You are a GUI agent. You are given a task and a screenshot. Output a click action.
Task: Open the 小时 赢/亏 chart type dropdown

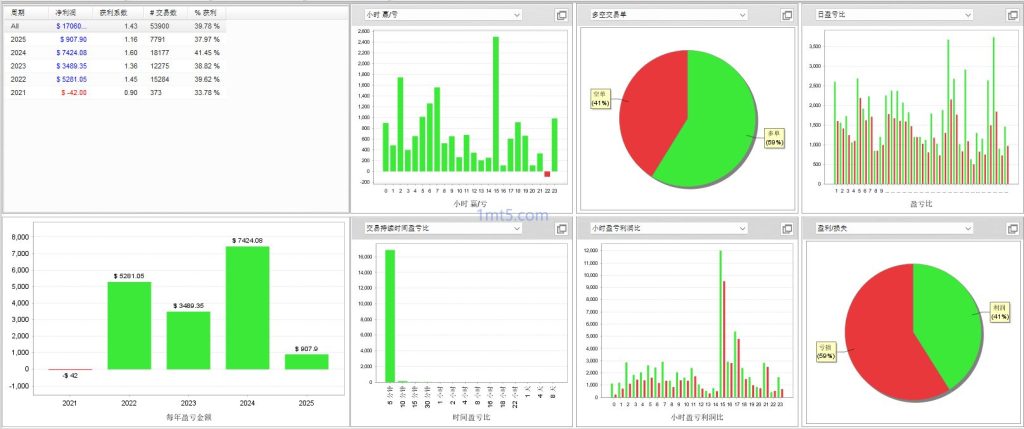coord(516,15)
